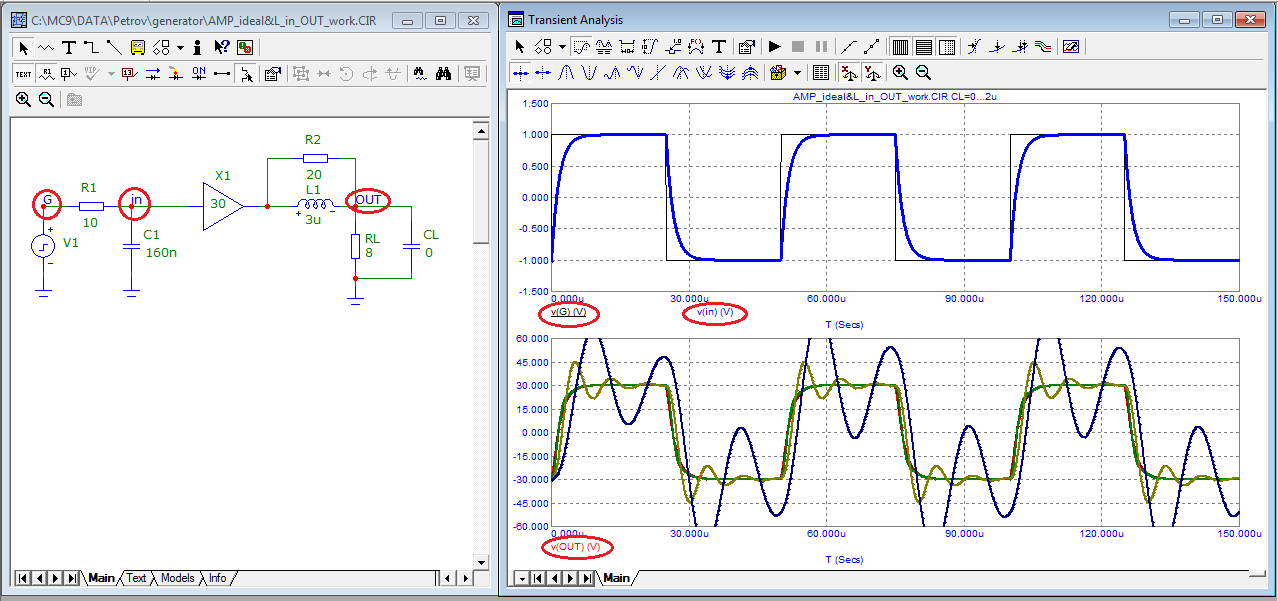This screenshot has height=601, width=1278.
Task: Click the R2 resistor label
Action: point(313,139)
